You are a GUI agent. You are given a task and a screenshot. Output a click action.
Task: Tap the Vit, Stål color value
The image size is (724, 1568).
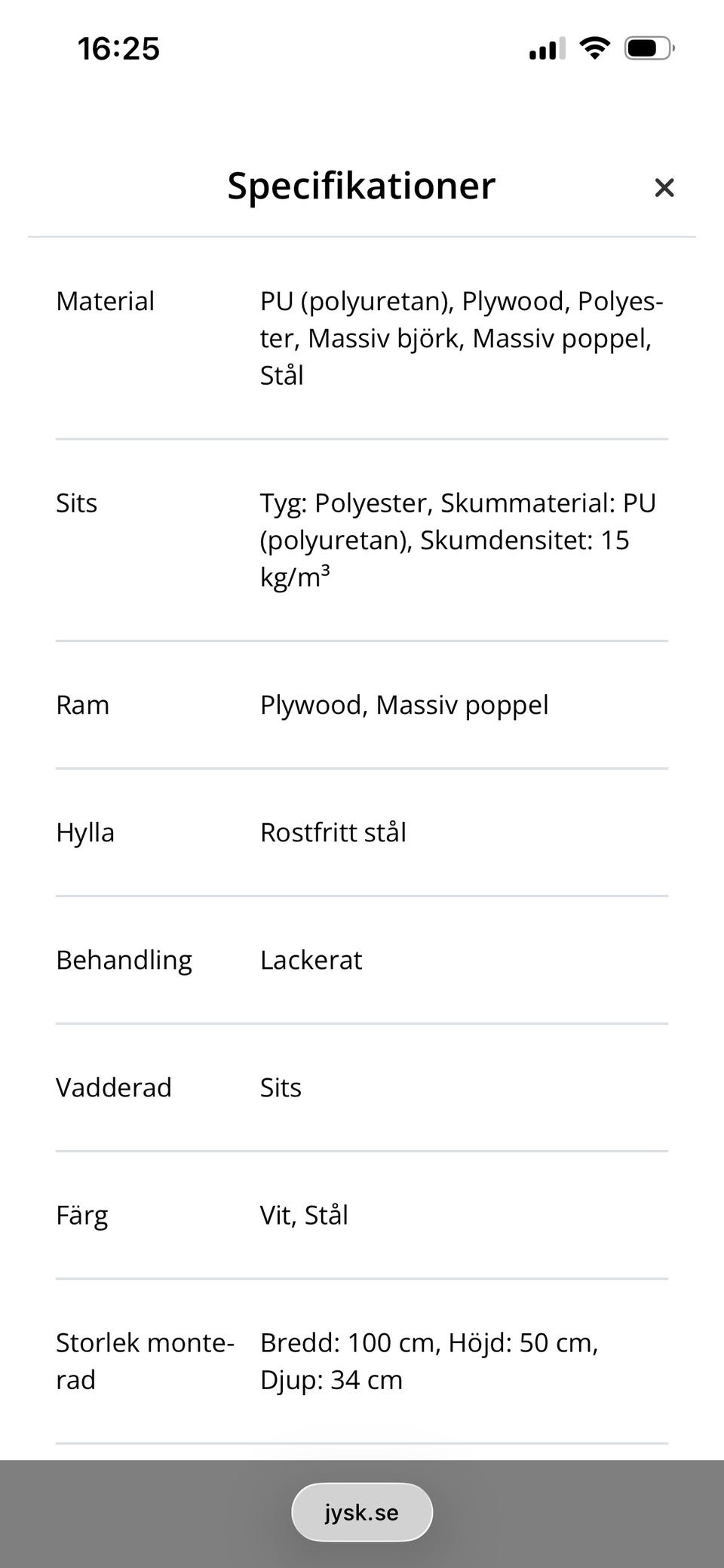point(304,1215)
